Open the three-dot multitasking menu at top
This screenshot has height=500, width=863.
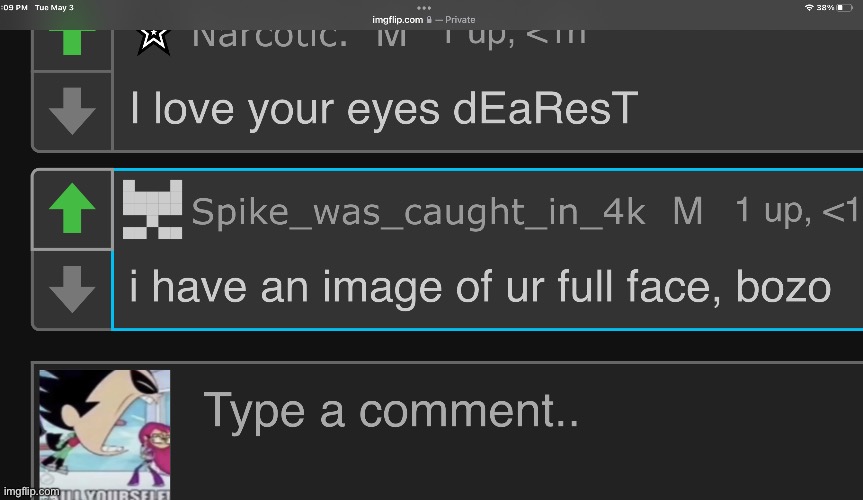431,7
